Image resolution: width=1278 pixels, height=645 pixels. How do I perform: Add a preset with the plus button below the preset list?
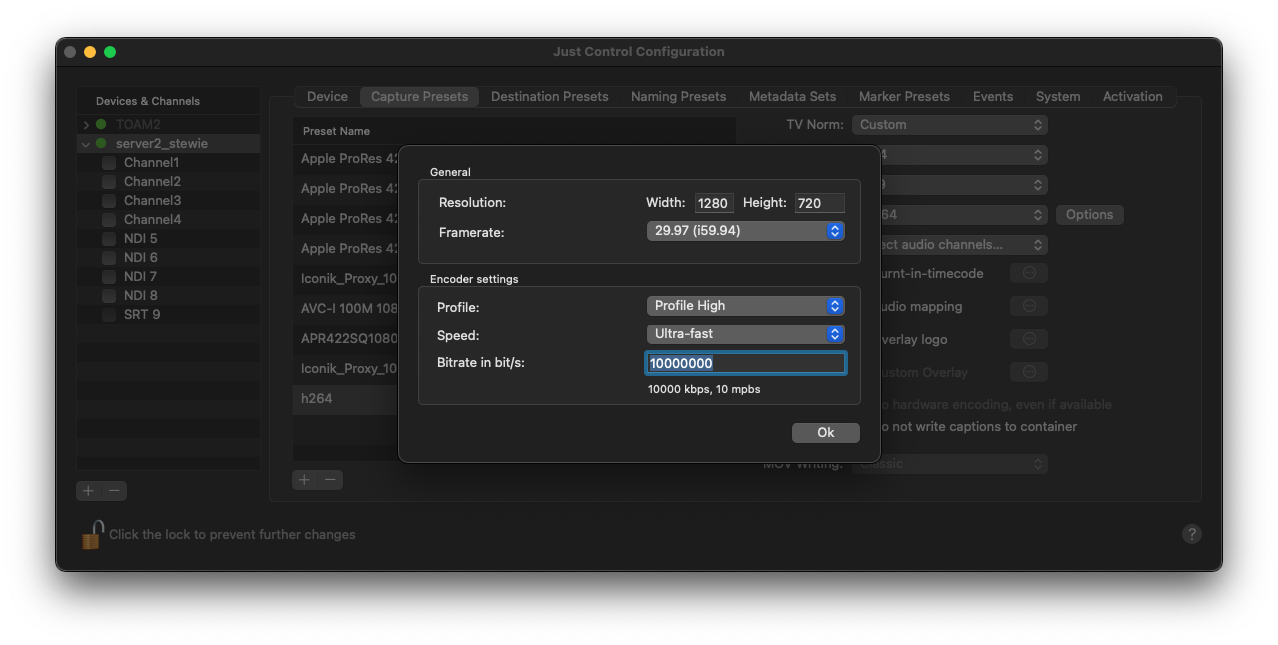point(304,480)
